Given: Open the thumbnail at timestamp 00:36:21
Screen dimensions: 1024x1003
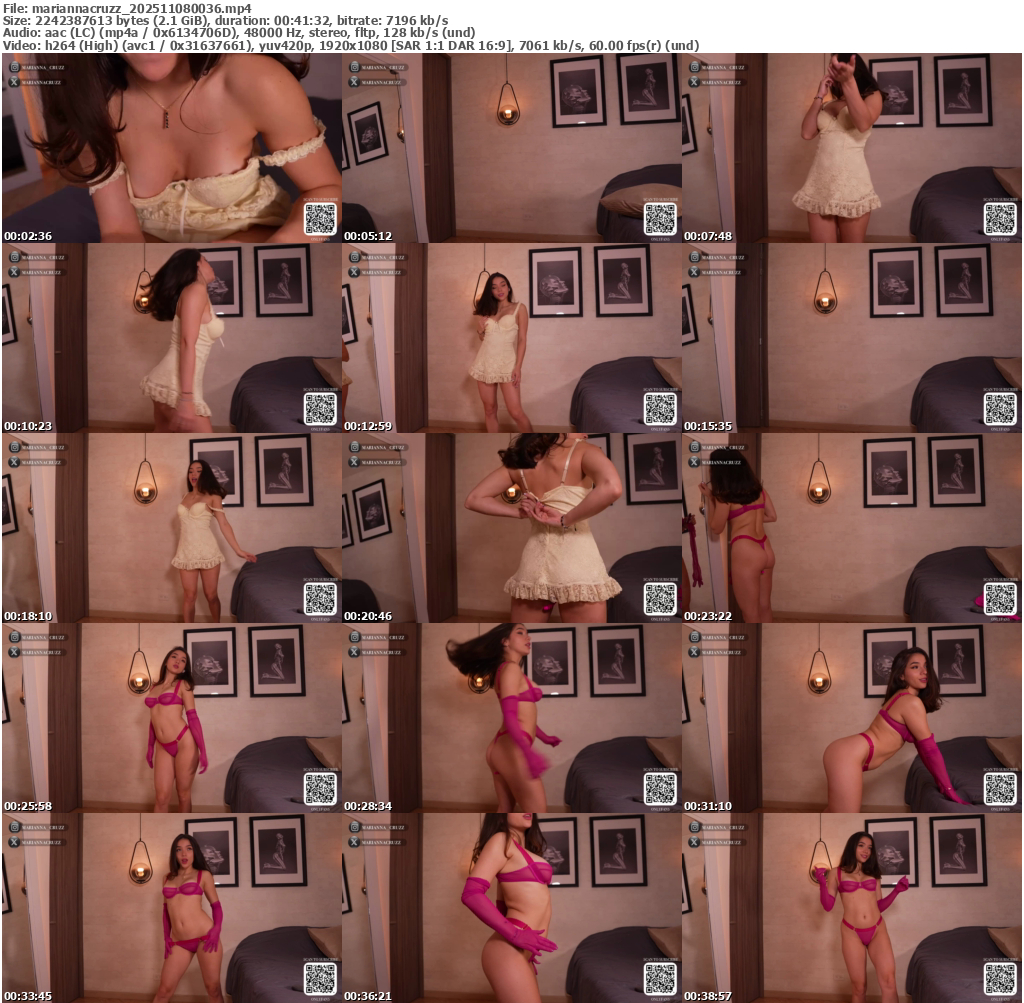Looking at the screenshot, I should 511,908.
